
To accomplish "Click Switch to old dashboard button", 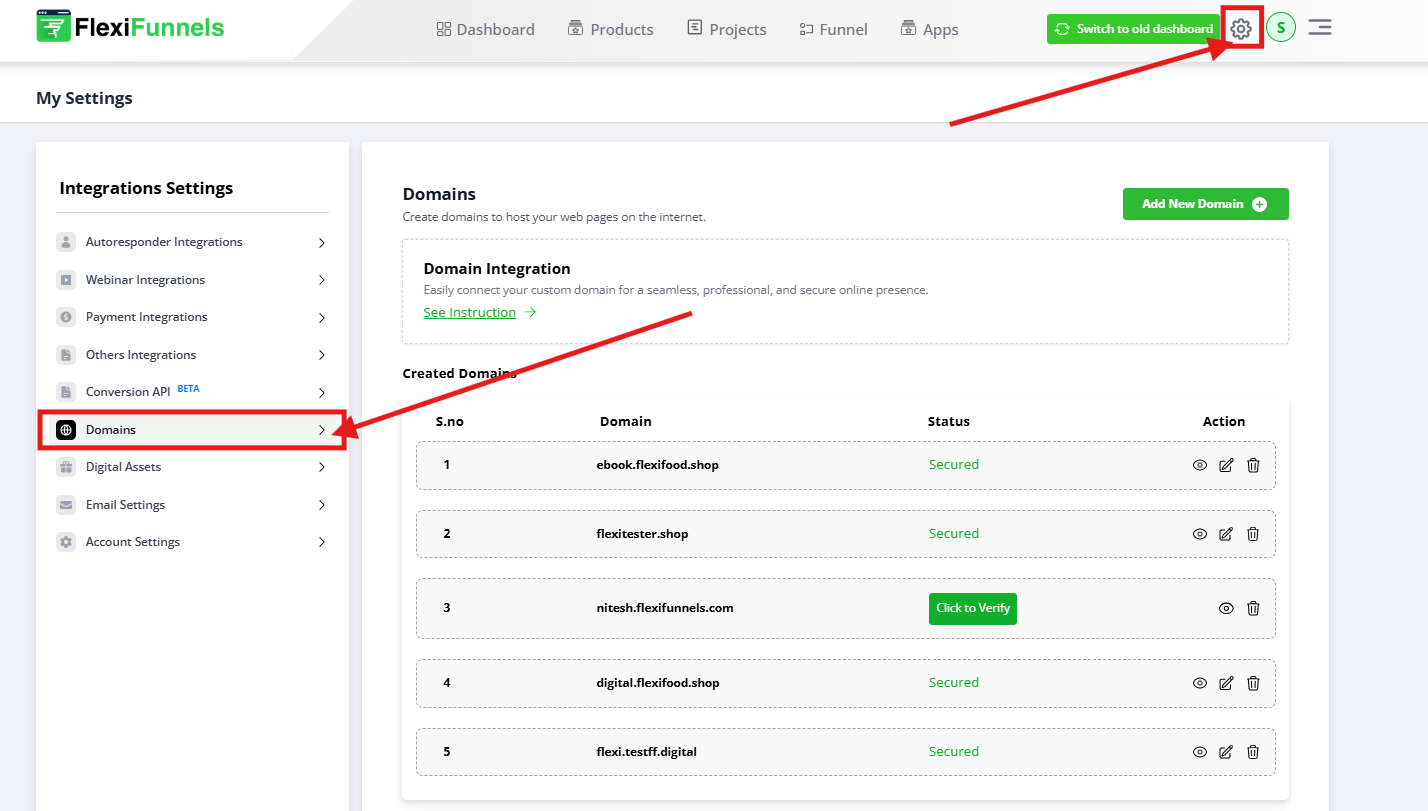I will tap(1134, 29).
